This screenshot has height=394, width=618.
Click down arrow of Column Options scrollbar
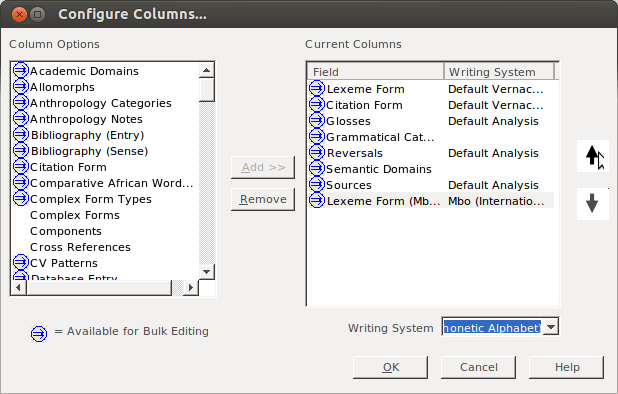[207, 271]
